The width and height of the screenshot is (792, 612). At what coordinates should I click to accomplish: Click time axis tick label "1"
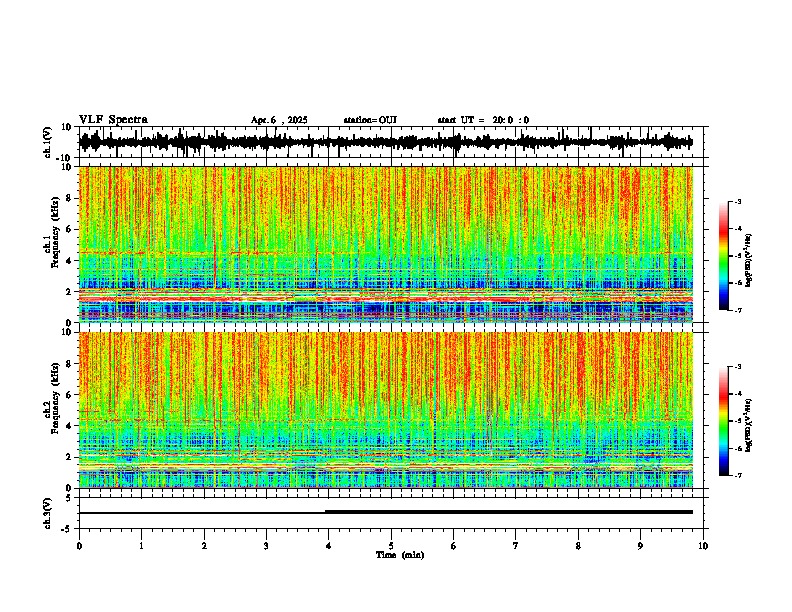click(x=141, y=546)
